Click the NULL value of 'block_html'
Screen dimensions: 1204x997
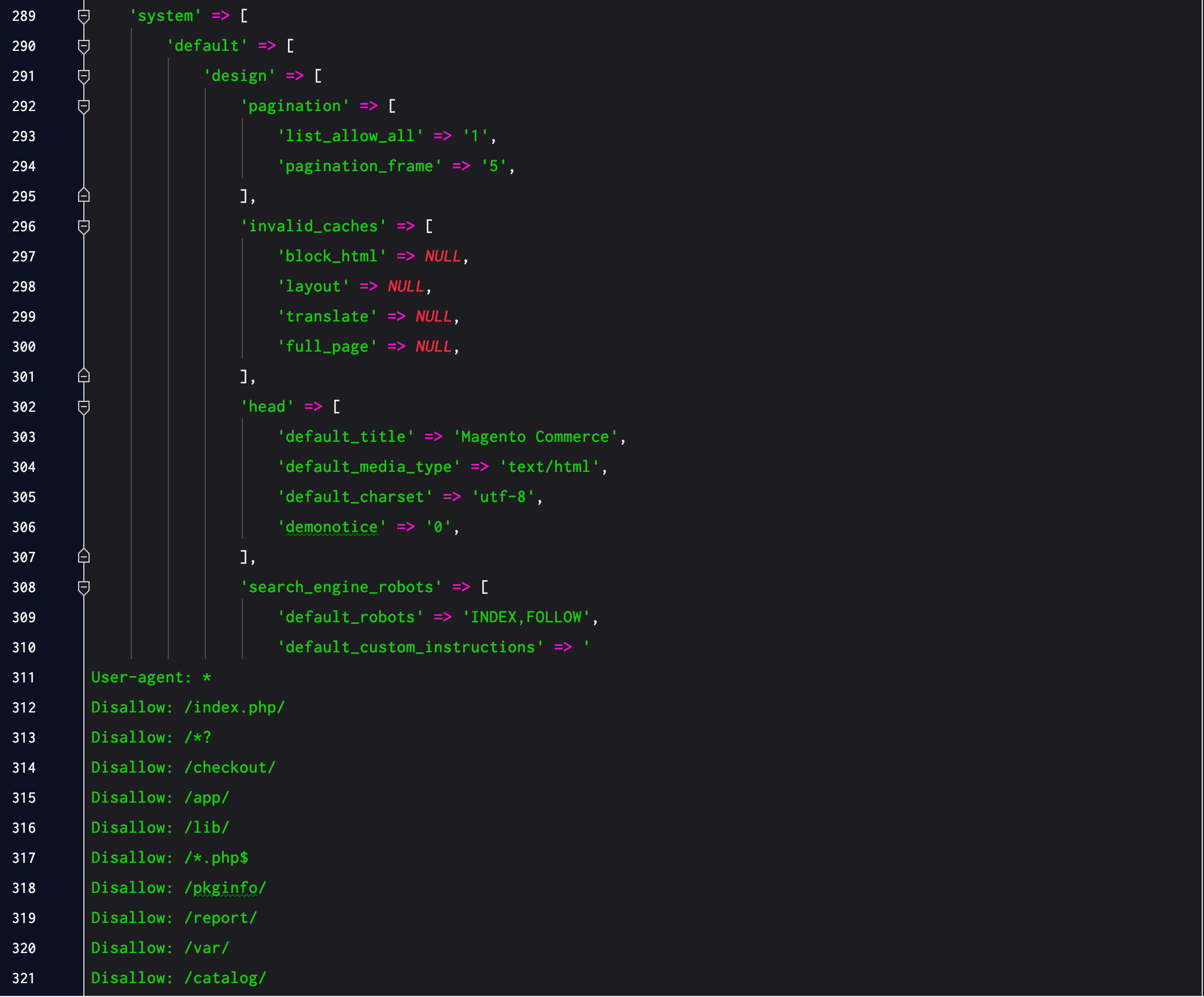point(442,256)
